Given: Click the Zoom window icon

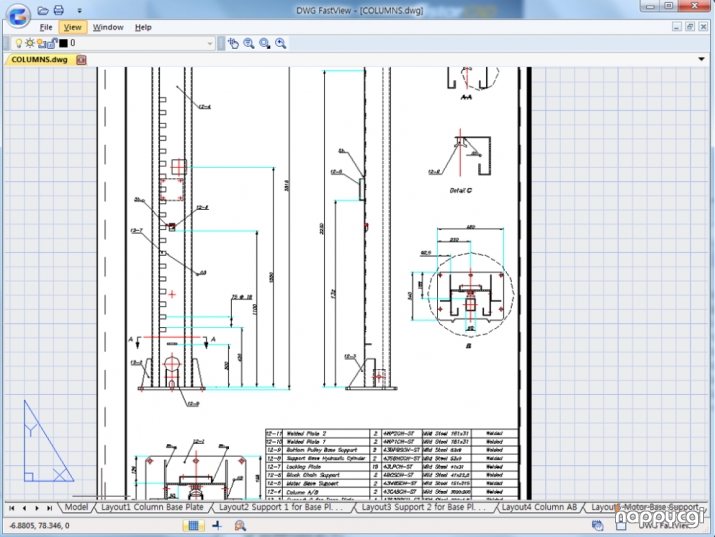Looking at the screenshot, I should click(x=264, y=43).
